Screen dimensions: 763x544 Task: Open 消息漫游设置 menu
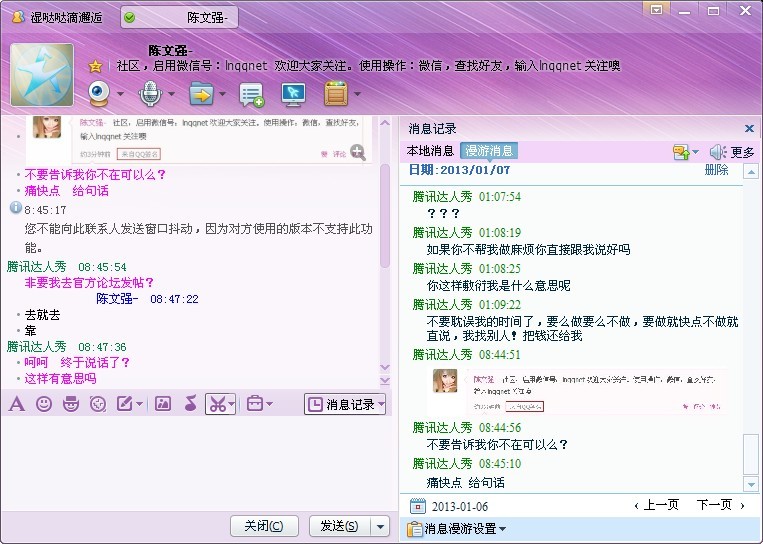click(456, 528)
